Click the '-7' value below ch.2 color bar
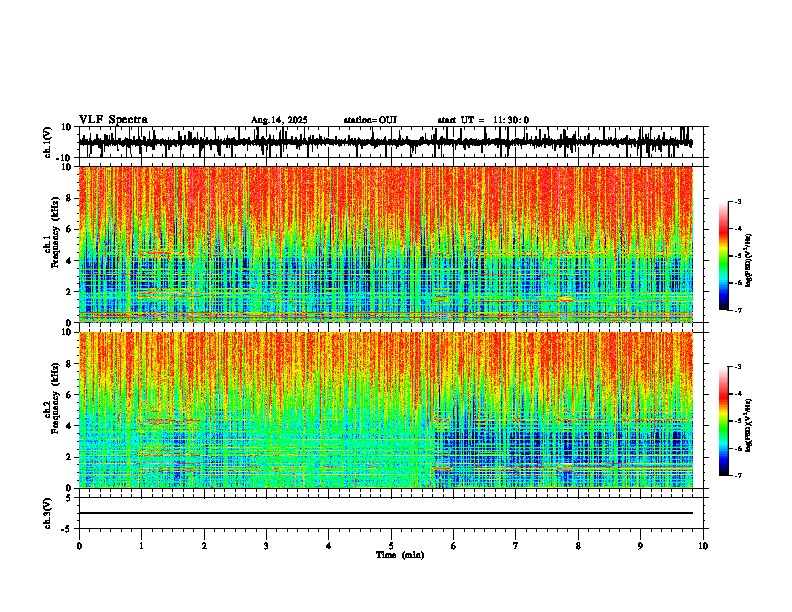The width and height of the screenshot is (792, 612). (737, 476)
